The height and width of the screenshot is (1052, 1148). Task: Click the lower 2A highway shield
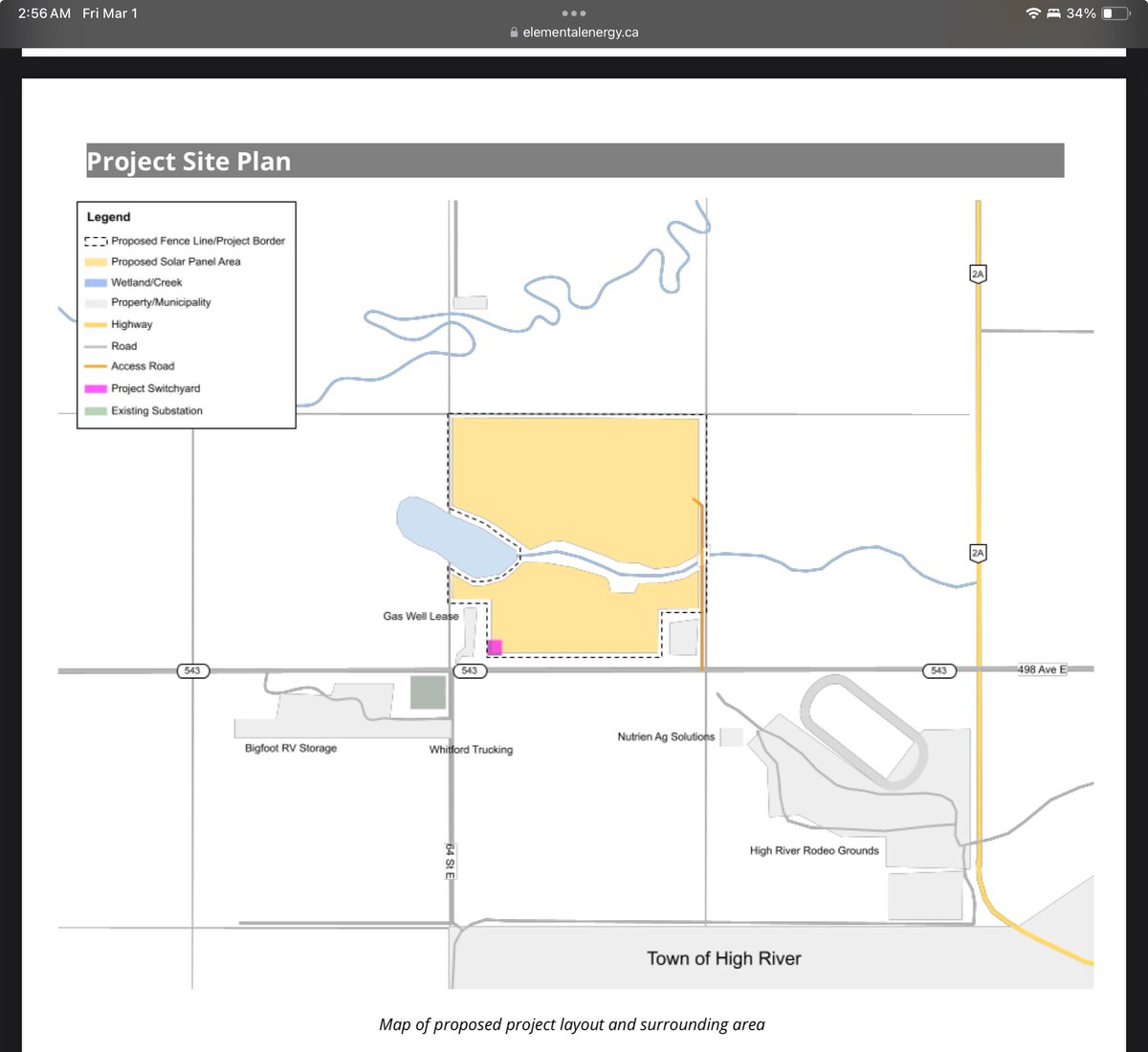978,553
